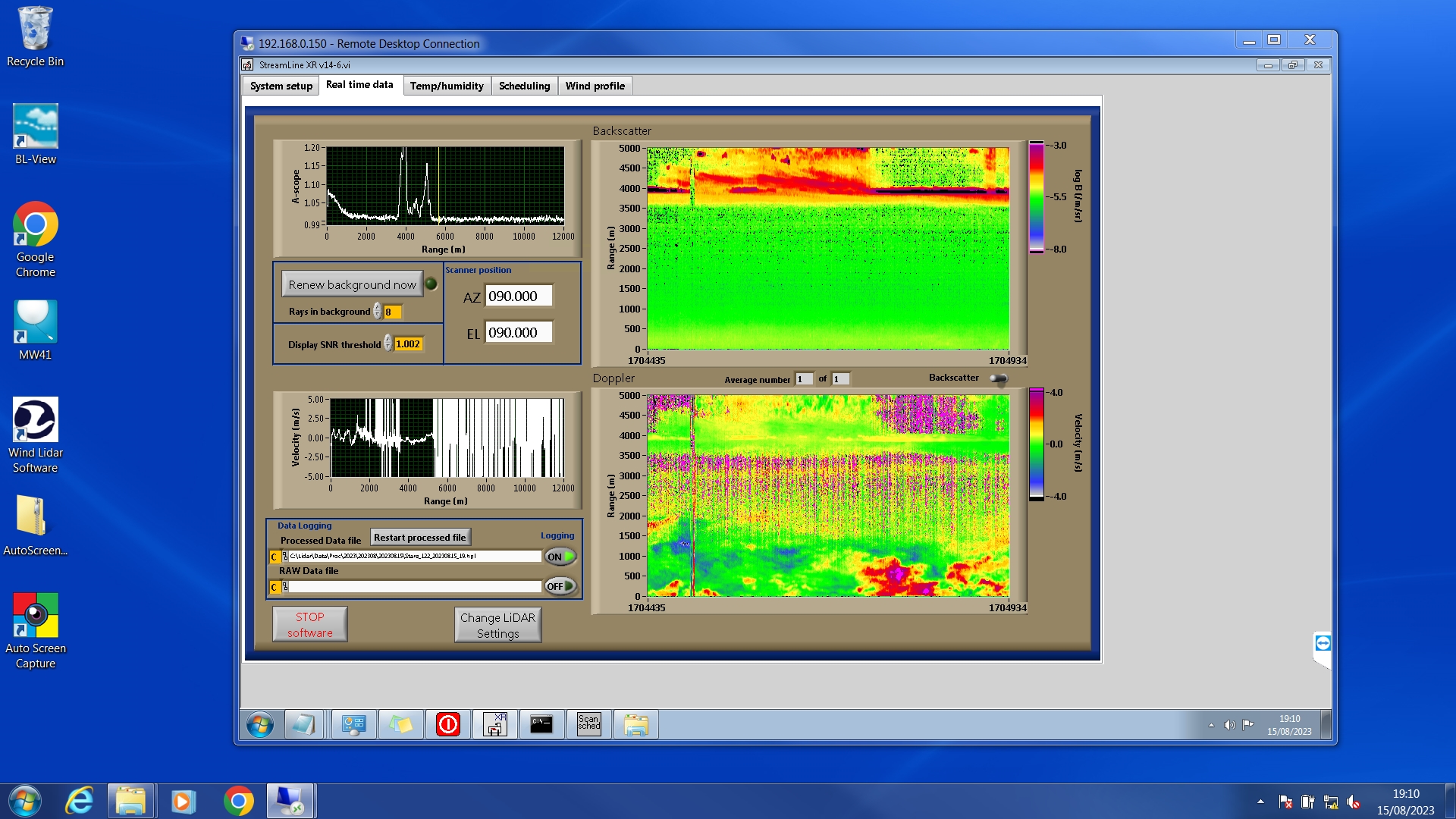Click the Scan sched taskbar icon

(x=588, y=724)
